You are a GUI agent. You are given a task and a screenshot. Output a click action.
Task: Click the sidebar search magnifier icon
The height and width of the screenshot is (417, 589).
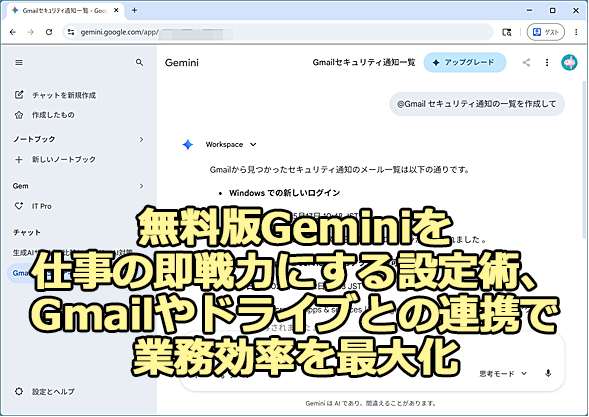coord(139,62)
